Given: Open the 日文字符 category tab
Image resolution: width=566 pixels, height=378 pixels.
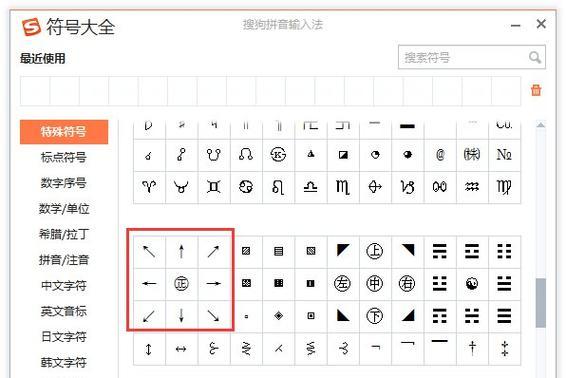Looking at the screenshot, I should pos(64,337).
